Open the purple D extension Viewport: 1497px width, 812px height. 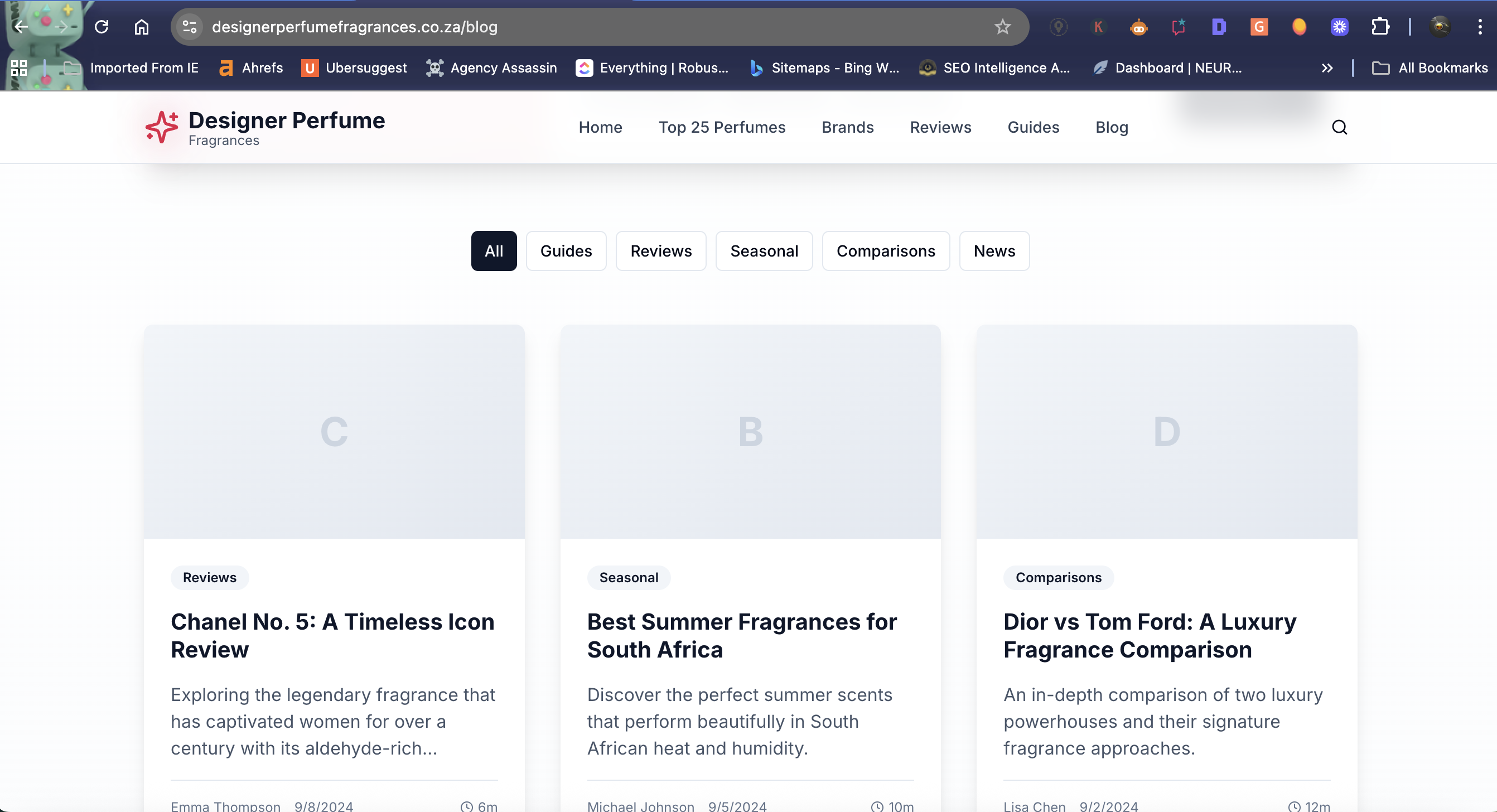point(1219,27)
